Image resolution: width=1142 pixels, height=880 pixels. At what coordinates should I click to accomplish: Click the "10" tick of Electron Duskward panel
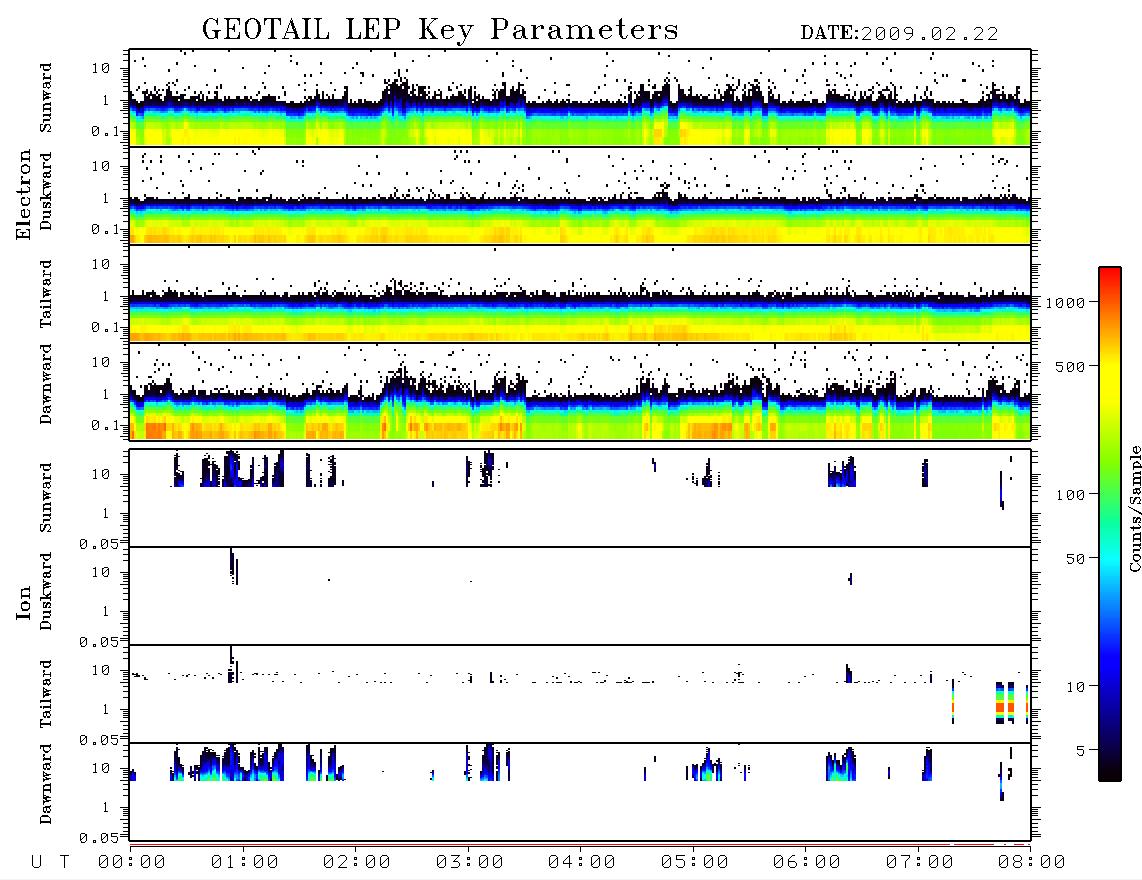100,166
